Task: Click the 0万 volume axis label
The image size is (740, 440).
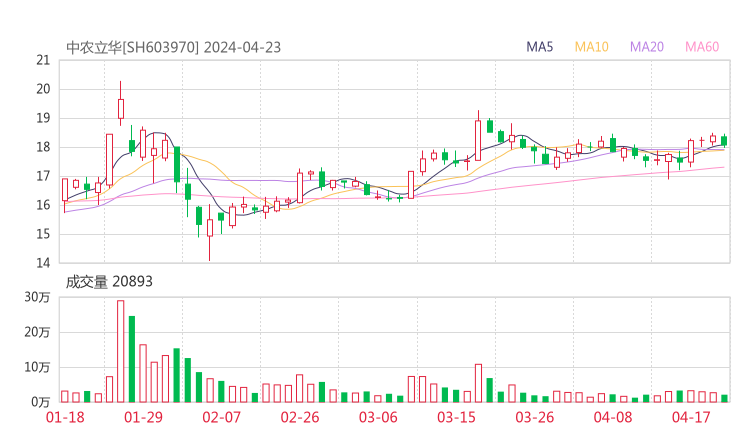Action: (41, 402)
